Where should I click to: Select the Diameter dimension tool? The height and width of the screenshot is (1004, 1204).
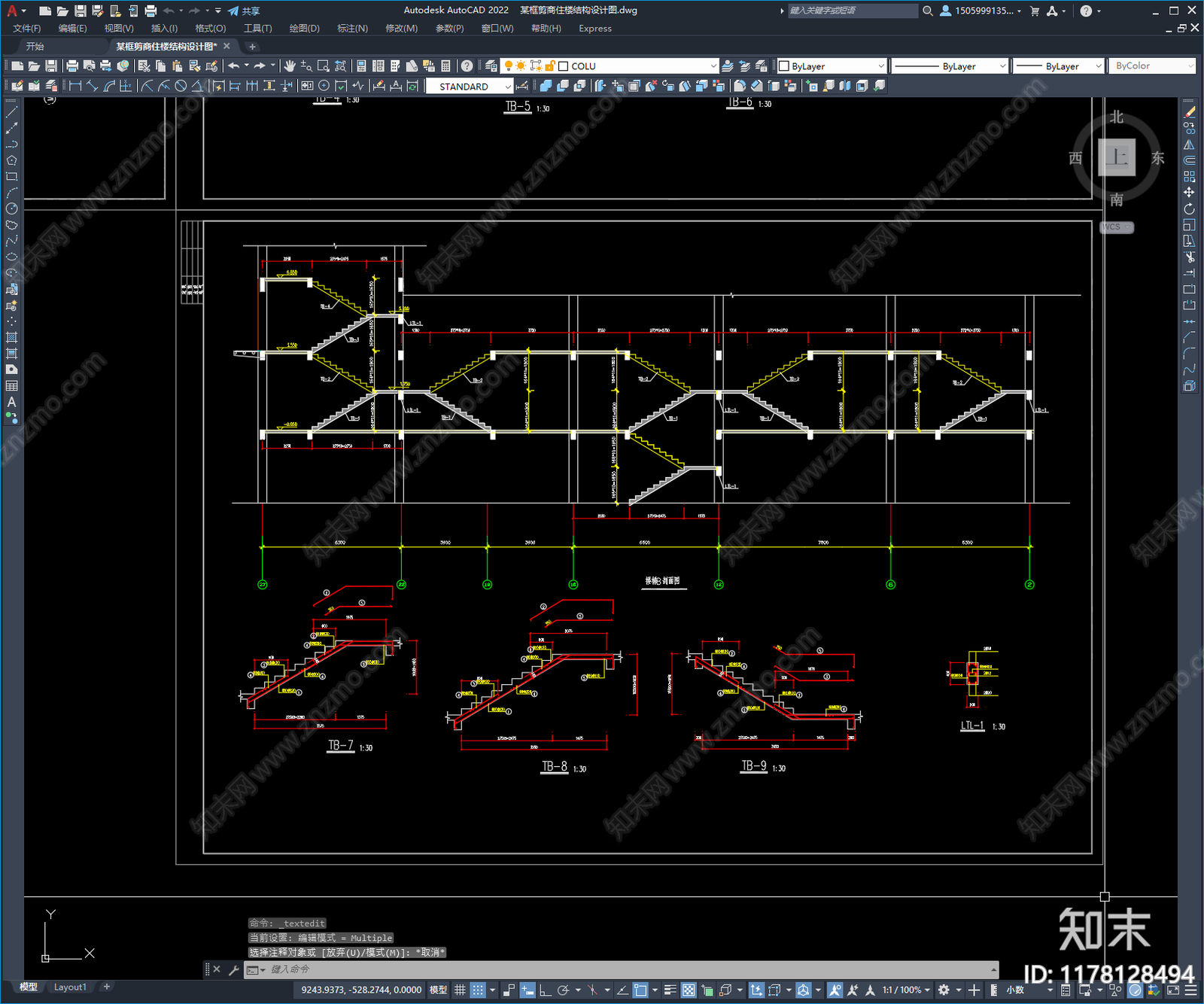tap(181, 86)
